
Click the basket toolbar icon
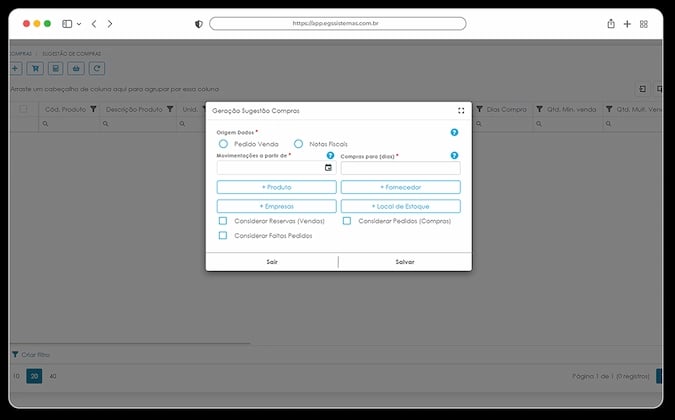click(x=76, y=68)
